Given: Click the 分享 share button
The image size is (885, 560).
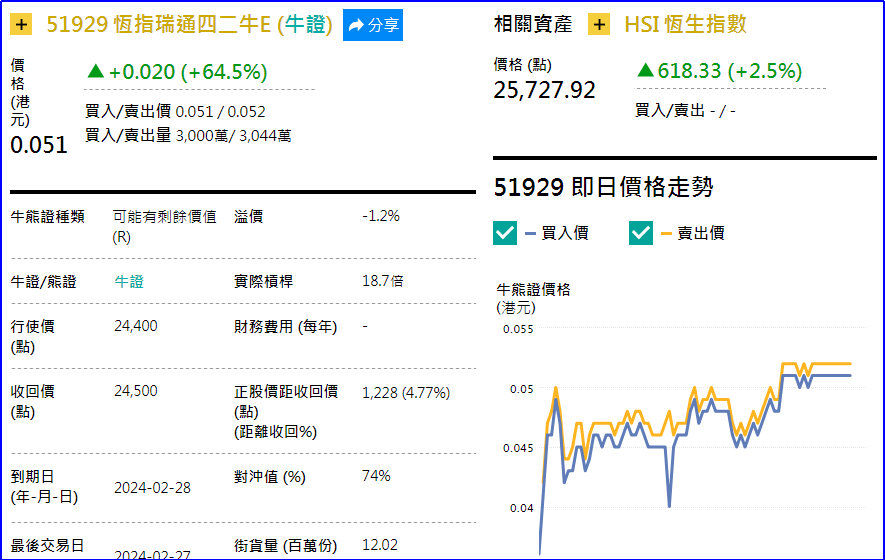Looking at the screenshot, I should (x=373, y=25).
